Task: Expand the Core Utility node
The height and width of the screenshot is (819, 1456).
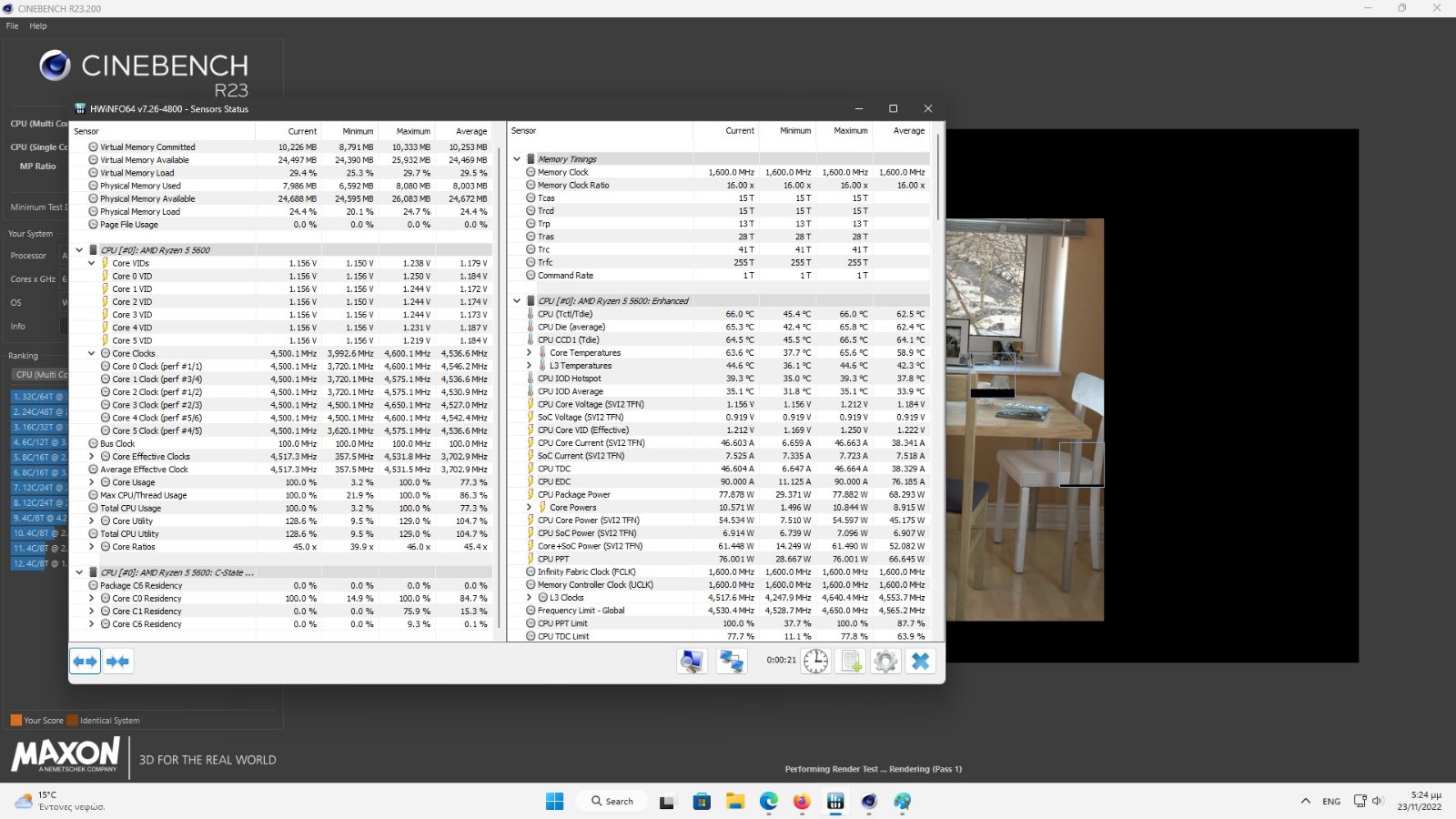Action: coord(92,521)
